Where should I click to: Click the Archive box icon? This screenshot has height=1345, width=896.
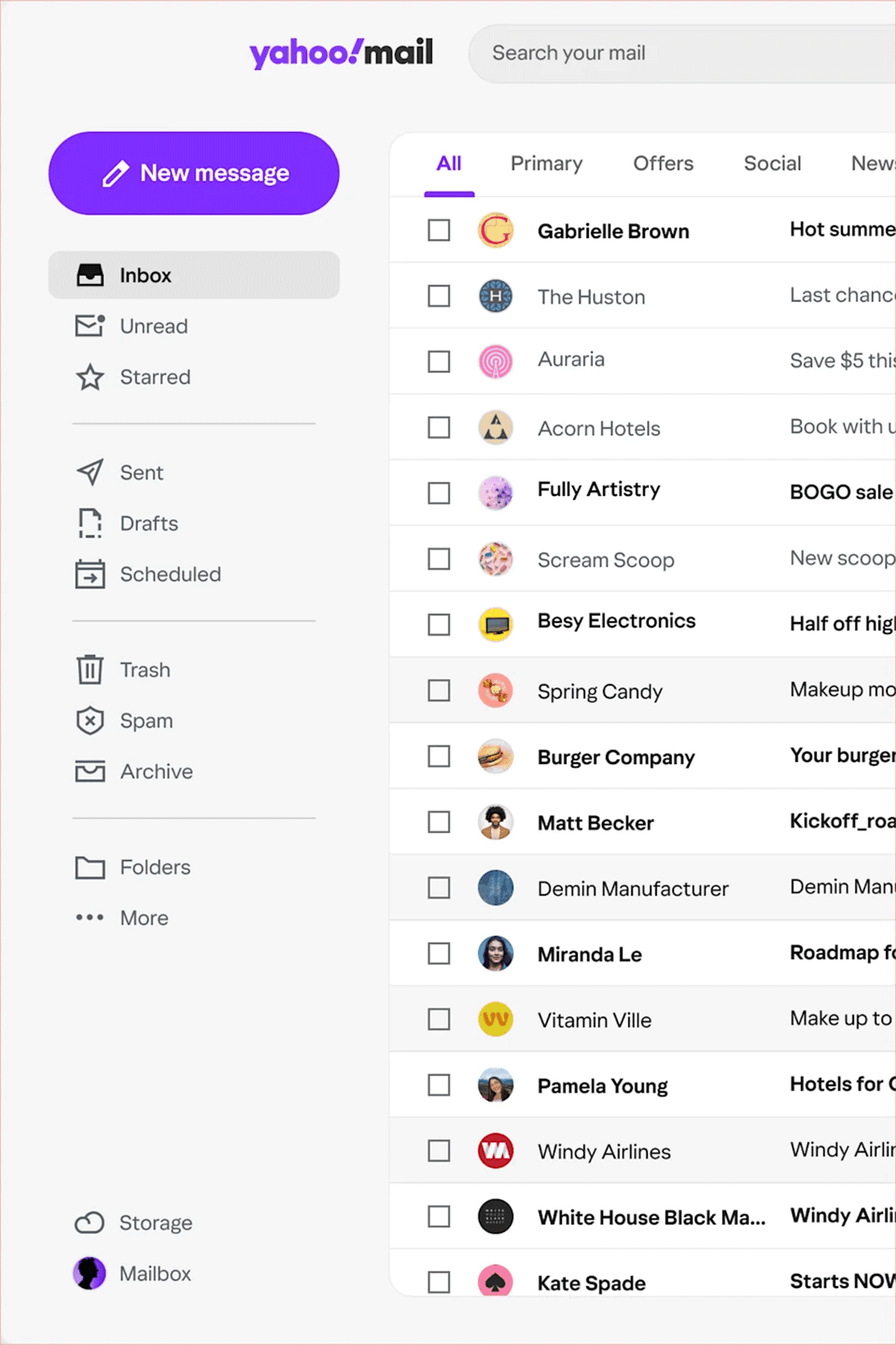[x=90, y=772]
